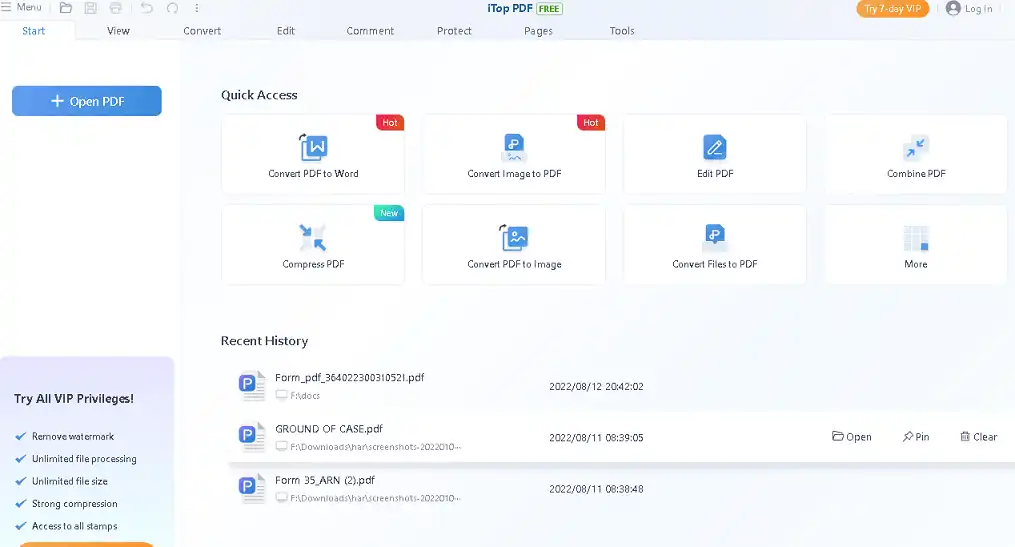1015x547 pixels.
Task: Clear GROUND OF CASE.pdf from history
Action: pos(978,437)
